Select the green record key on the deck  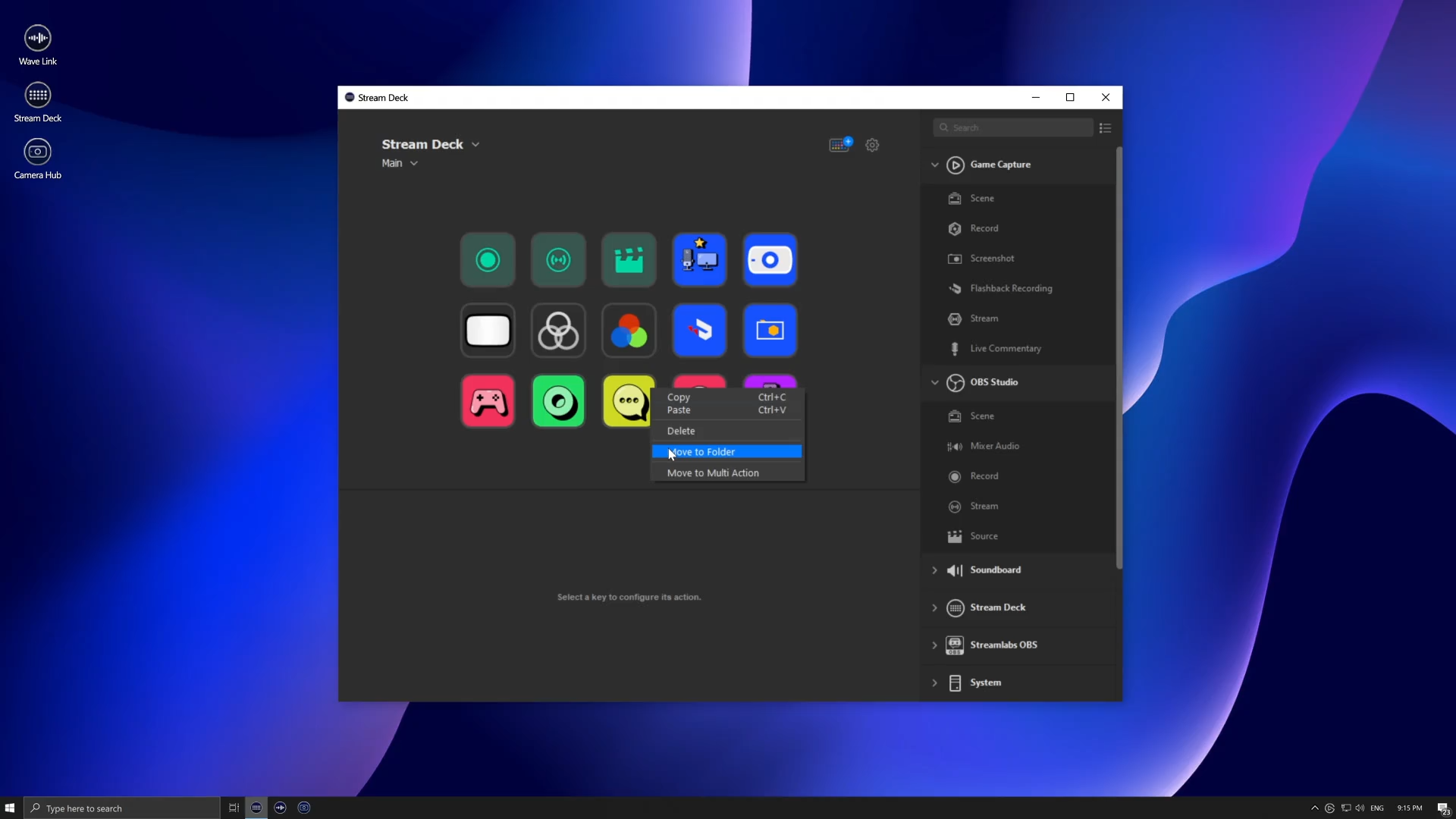488,260
